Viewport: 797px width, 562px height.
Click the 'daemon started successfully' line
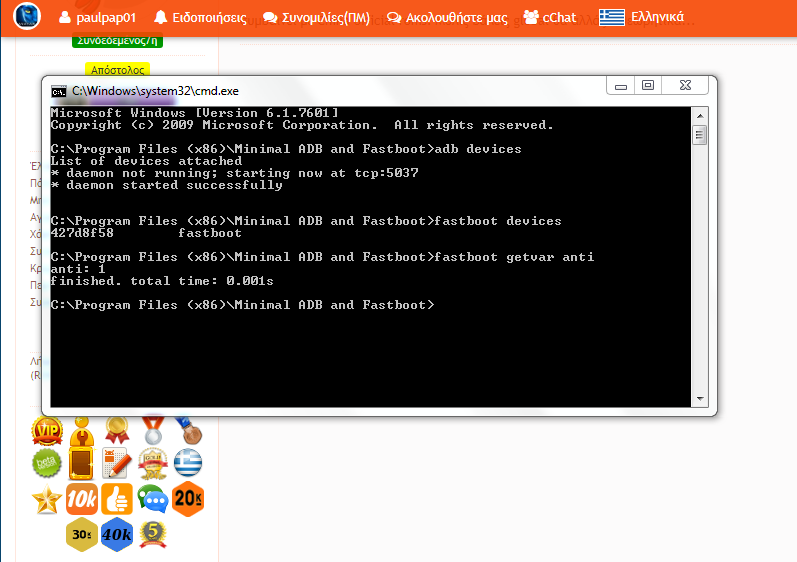point(166,185)
